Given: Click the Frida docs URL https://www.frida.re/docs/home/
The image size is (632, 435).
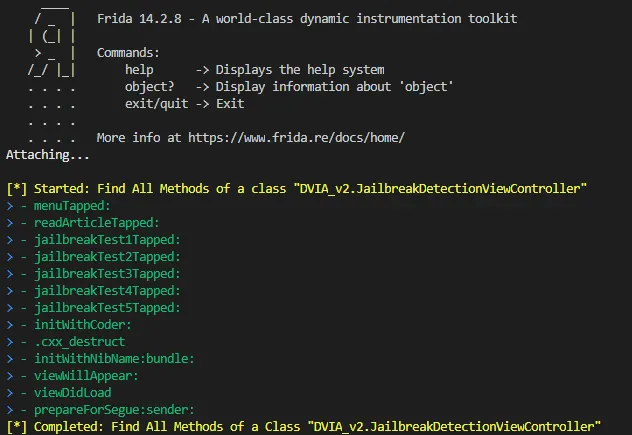Looking at the screenshot, I should click(x=296, y=138).
